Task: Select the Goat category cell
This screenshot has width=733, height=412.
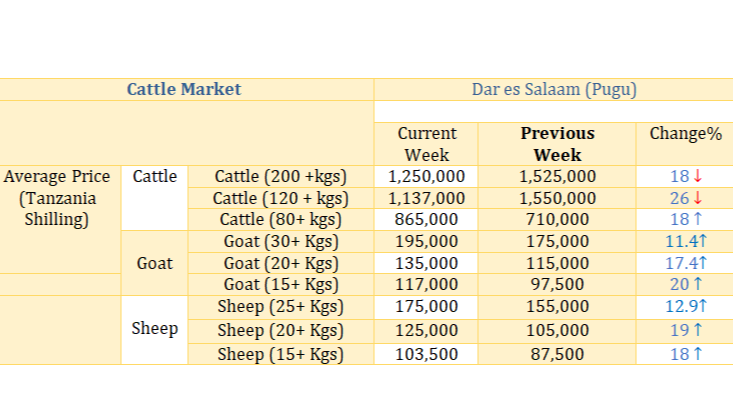Action: coord(154,263)
